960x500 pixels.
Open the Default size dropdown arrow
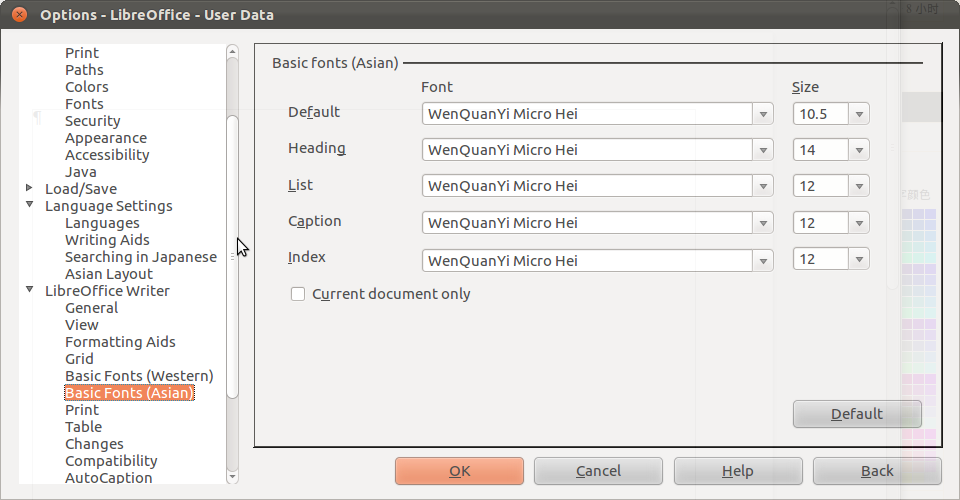[859, 114]
